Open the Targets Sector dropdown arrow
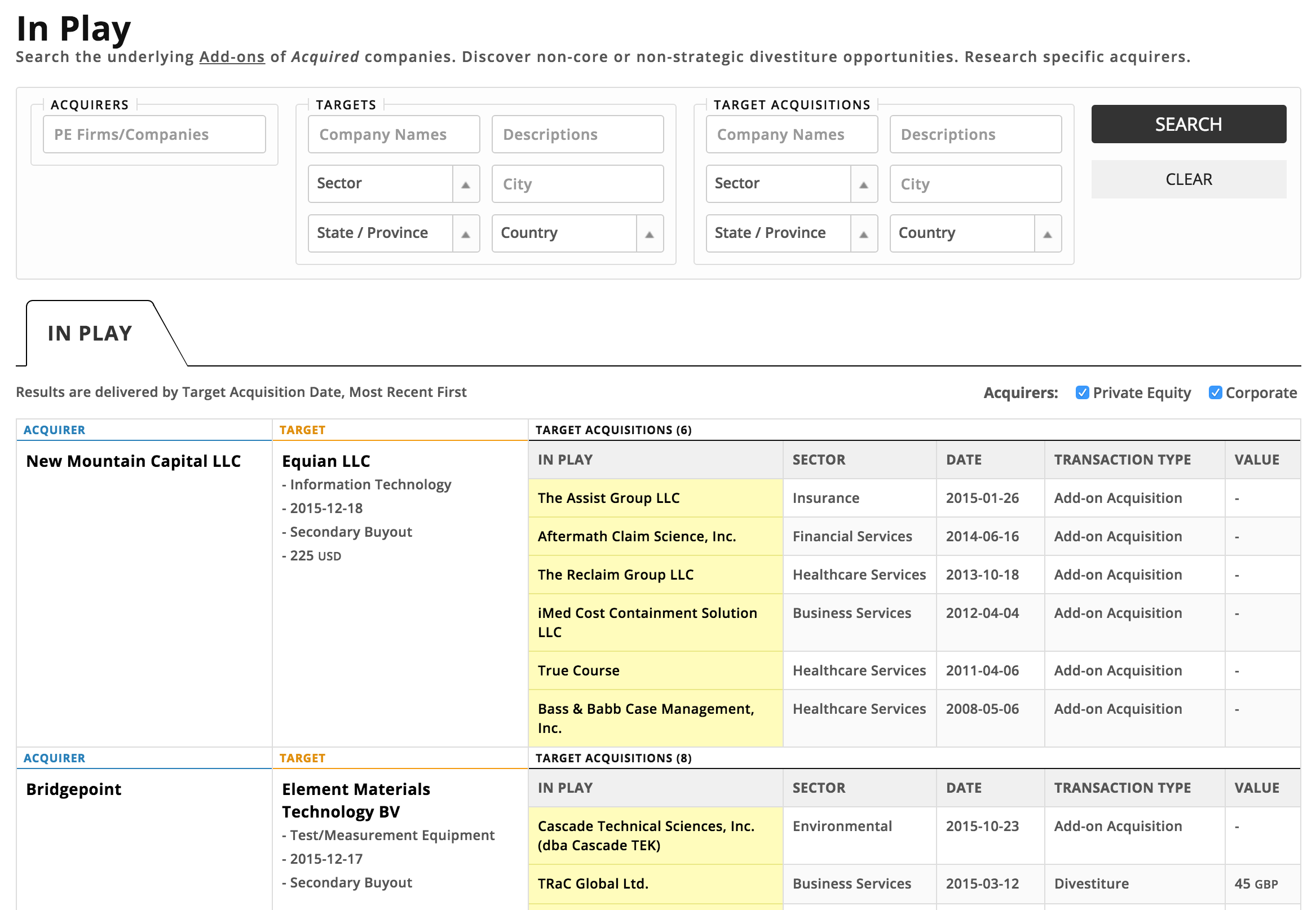This screenshot has height=910, width=1316. [465, 184]
